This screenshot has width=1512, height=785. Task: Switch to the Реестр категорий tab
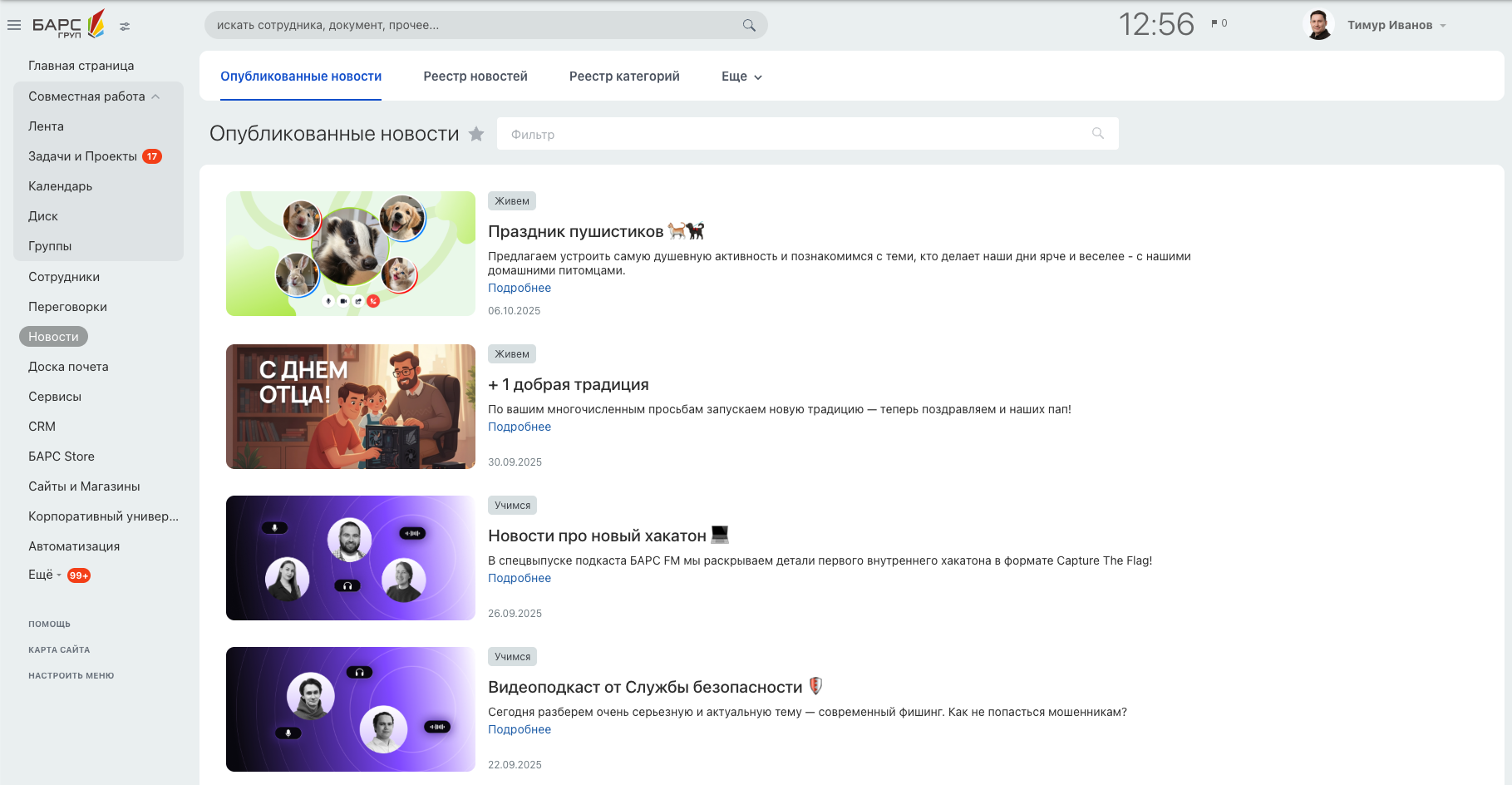[624, 76]
